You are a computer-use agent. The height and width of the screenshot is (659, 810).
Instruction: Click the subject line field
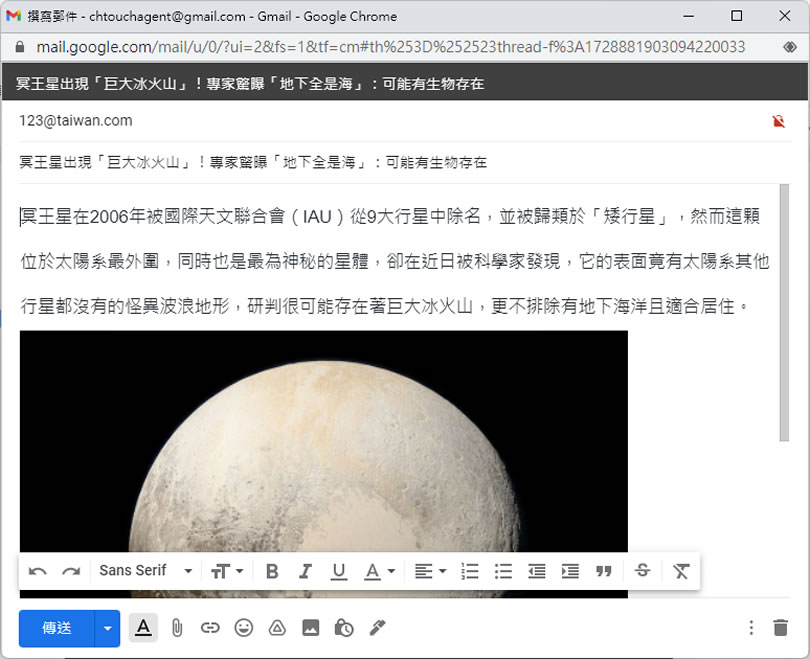coord(404,162)
